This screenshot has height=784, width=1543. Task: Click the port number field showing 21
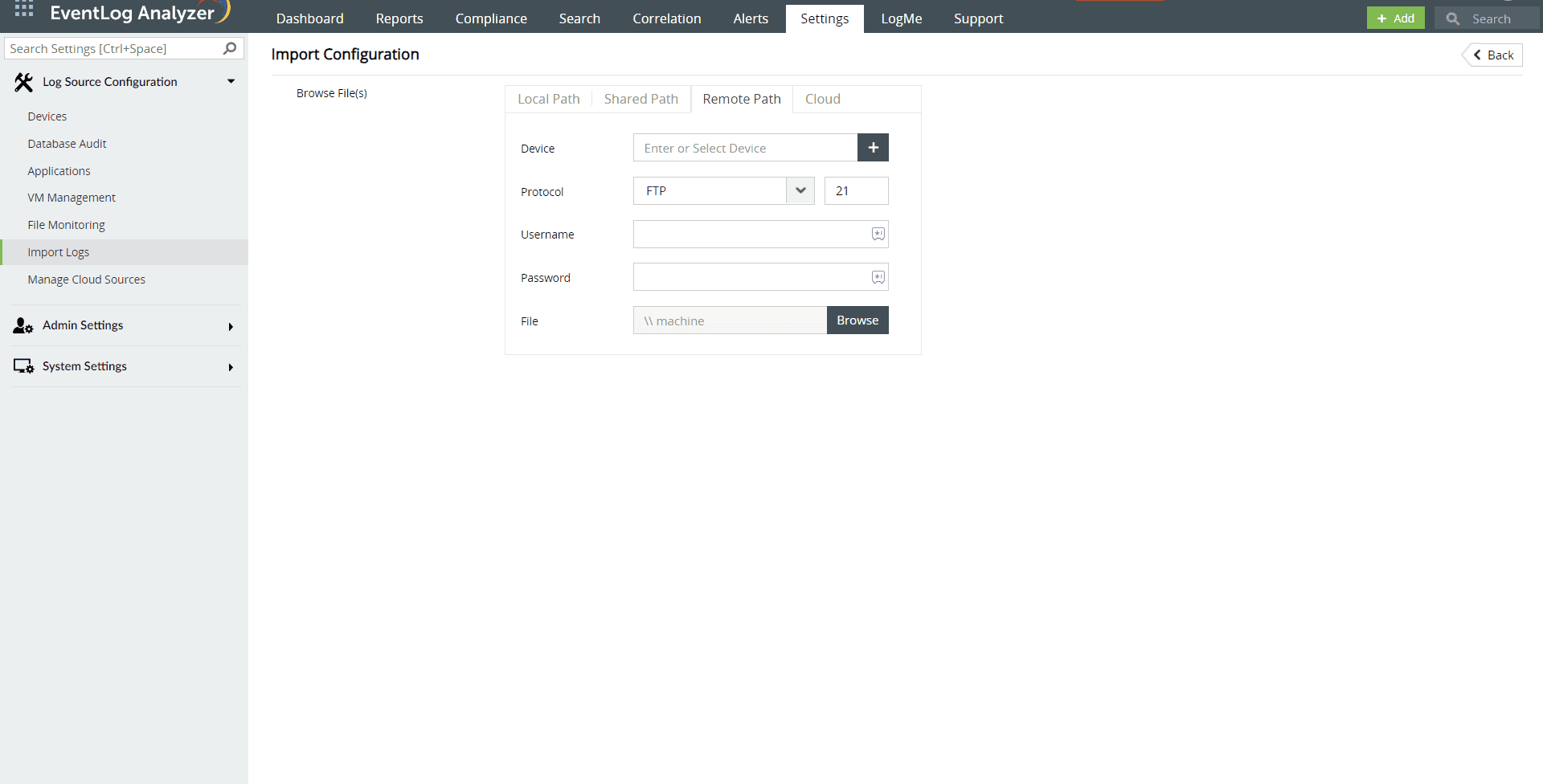tap(856, 191)
